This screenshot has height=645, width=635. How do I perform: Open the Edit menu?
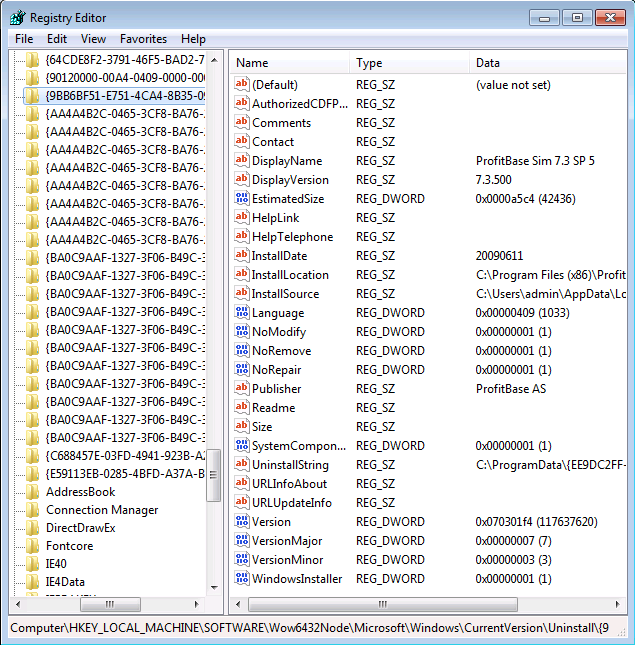click(57, 39)
